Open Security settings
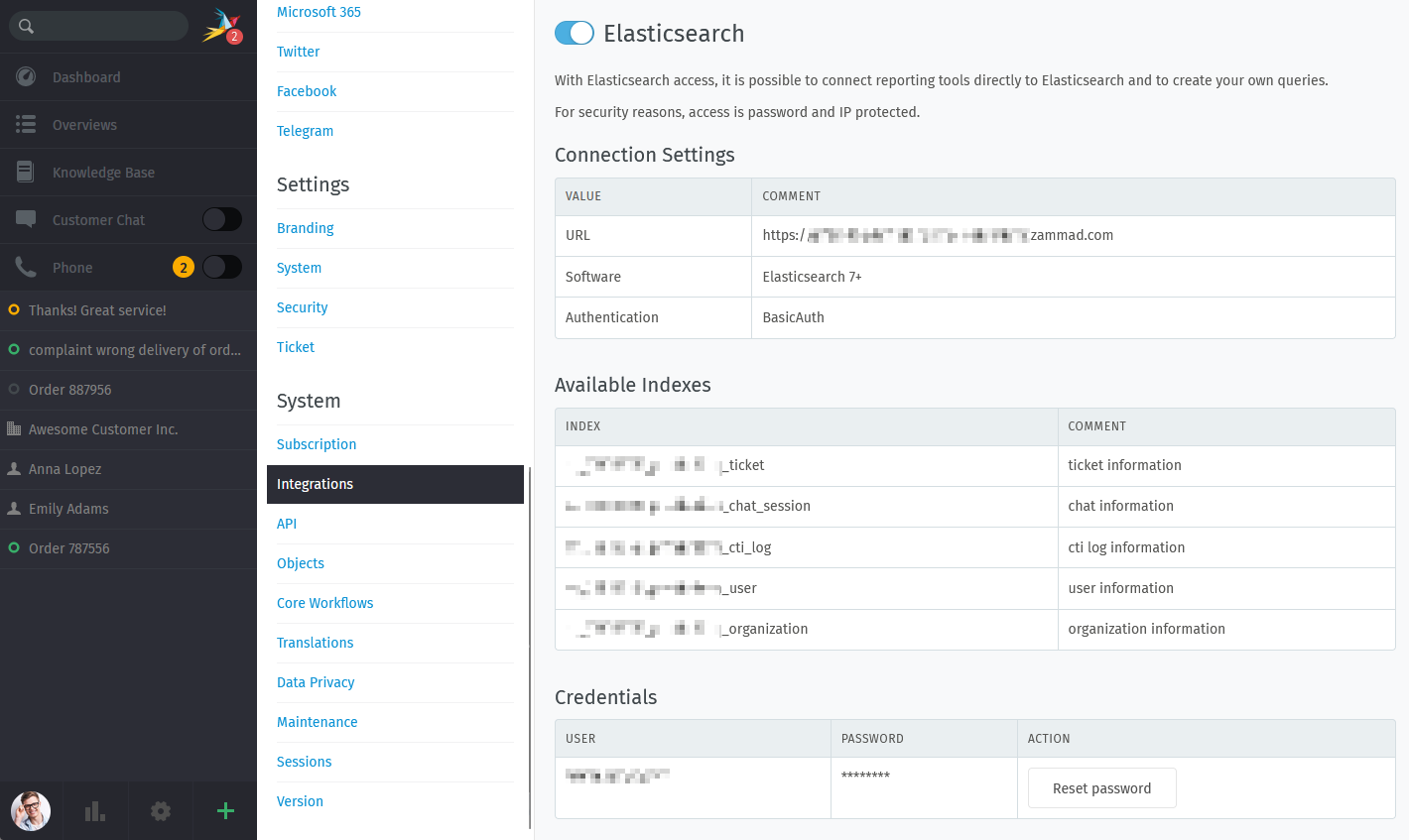This screenshot has height=840, width=1409. [302, 307]
